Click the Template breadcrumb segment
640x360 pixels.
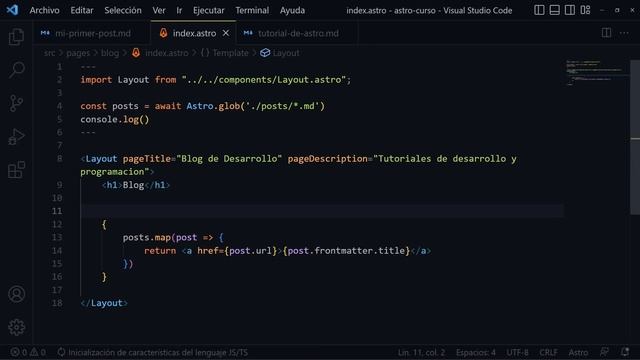pos(225,53)
